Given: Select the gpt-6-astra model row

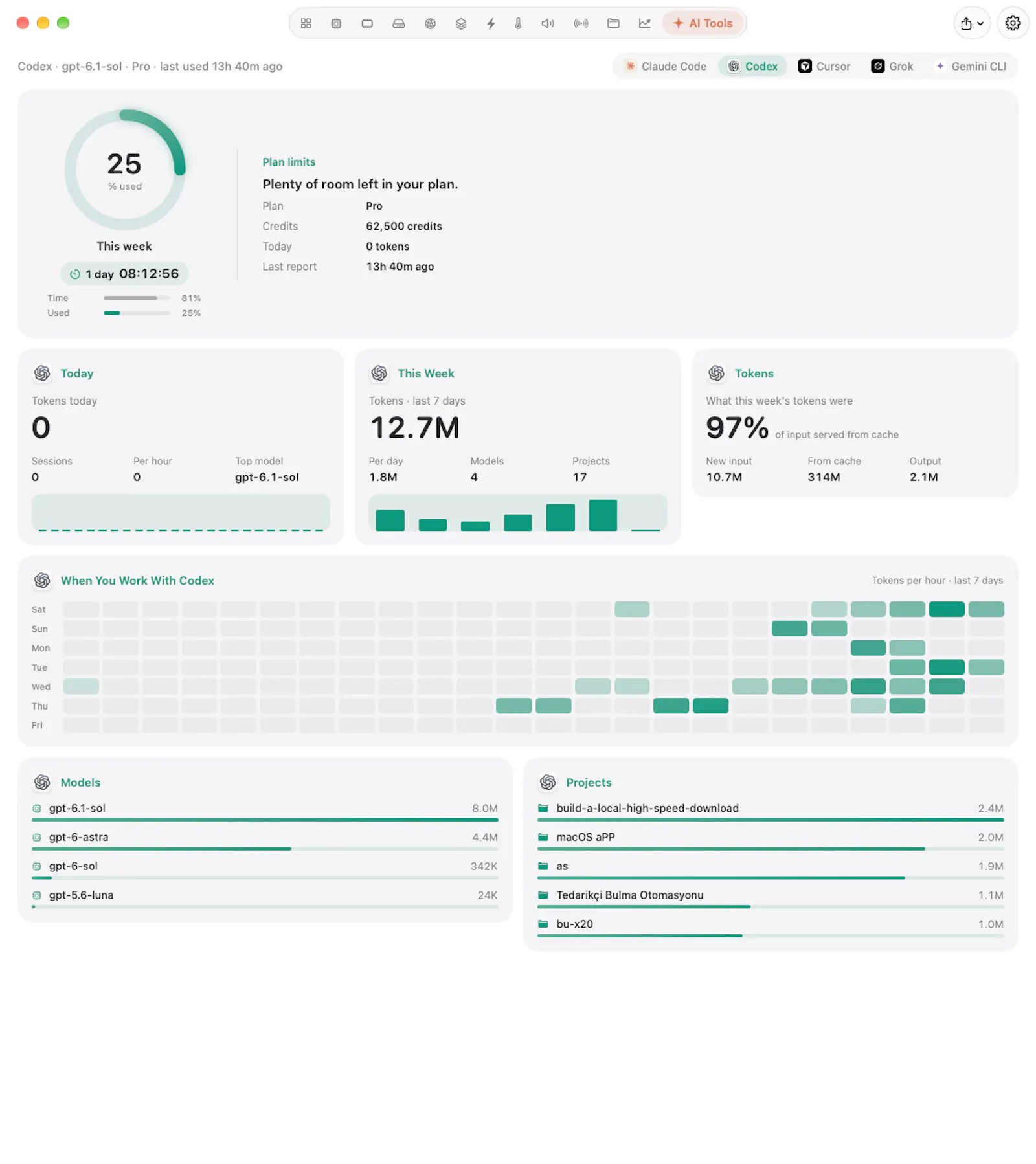Looking at the screenshot, I should (x=265, y=841).
